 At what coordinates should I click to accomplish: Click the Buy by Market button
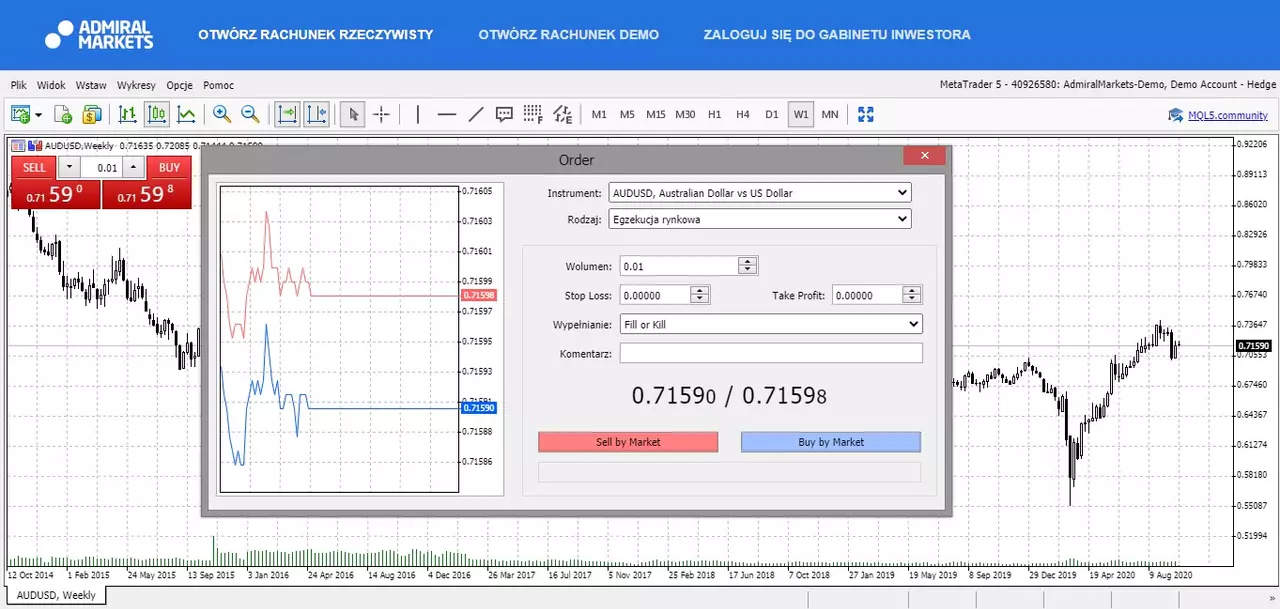coord(831,442)
